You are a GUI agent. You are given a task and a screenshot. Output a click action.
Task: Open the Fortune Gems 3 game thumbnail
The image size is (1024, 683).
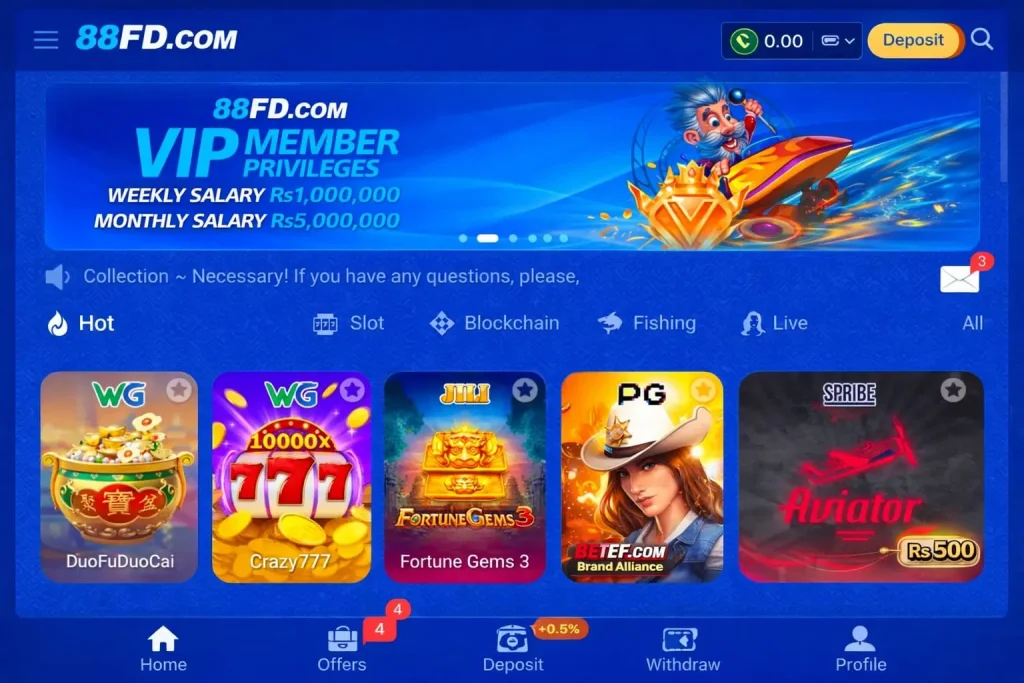pyautogui.click(x=465, y=477)
